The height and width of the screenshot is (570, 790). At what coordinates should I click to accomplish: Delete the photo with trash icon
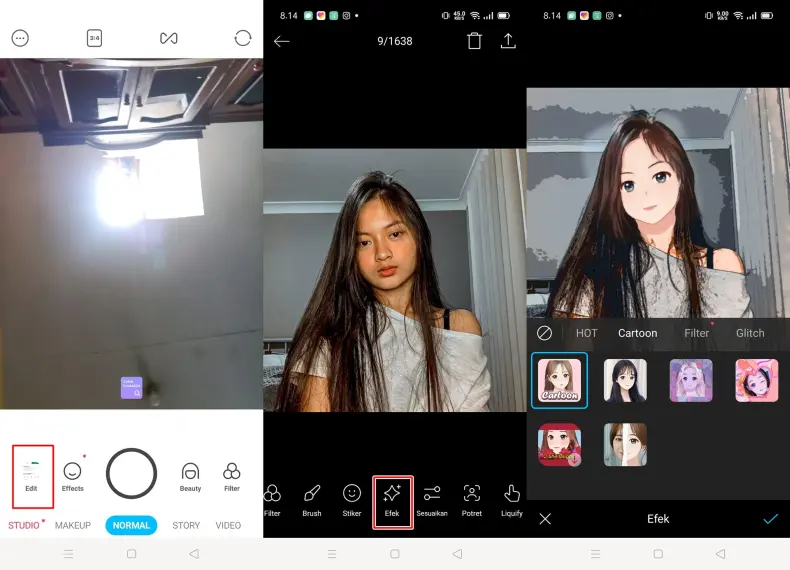pos(474,41)
